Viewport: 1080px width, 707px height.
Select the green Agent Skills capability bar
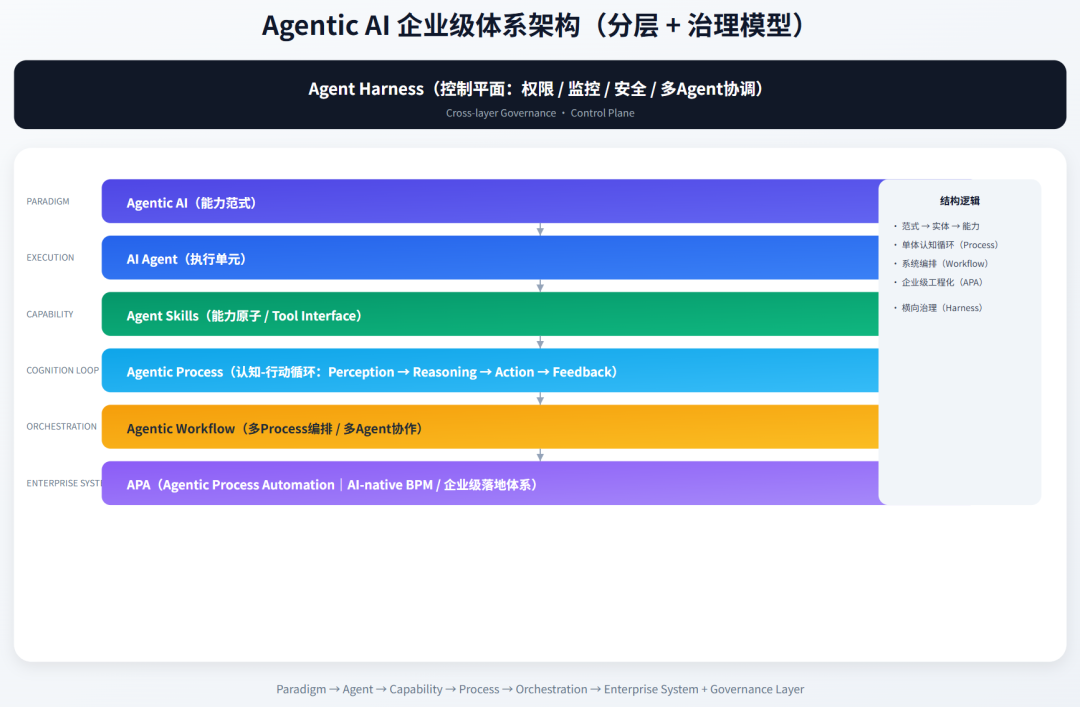tap(490, 314)
